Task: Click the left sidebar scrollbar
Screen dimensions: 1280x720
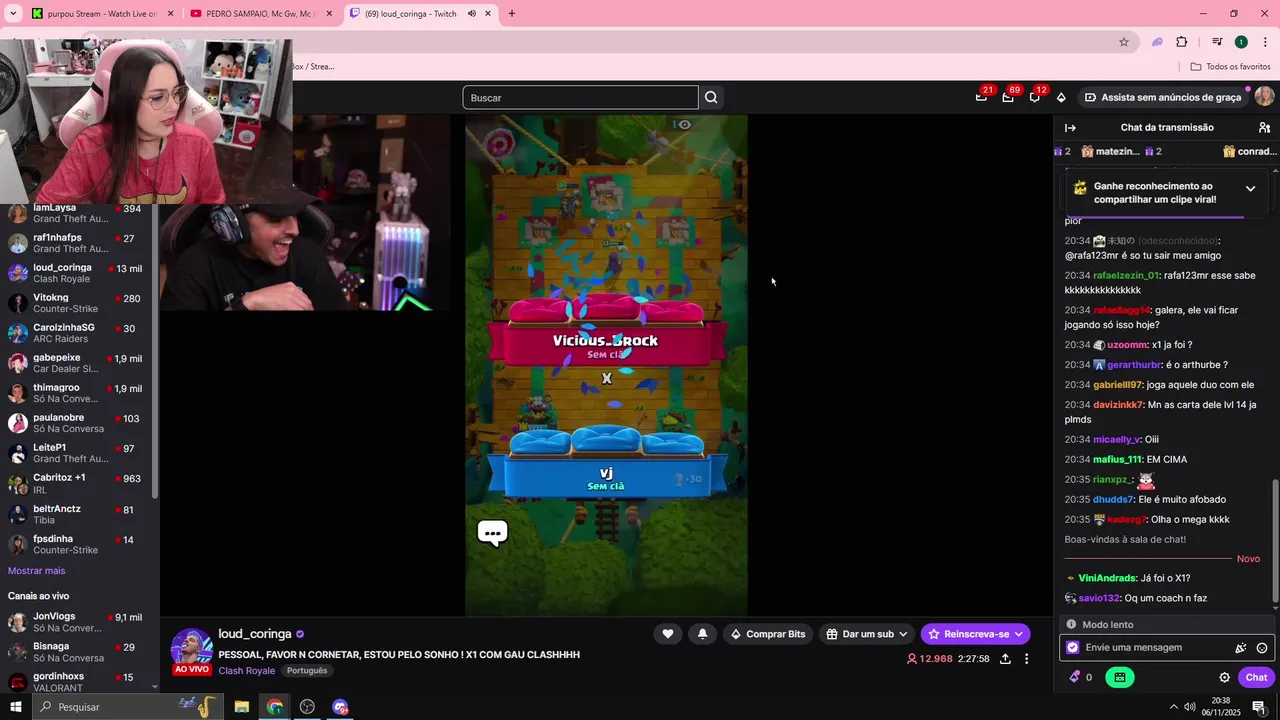Action: pyautogui.click(x=155, y=350)
